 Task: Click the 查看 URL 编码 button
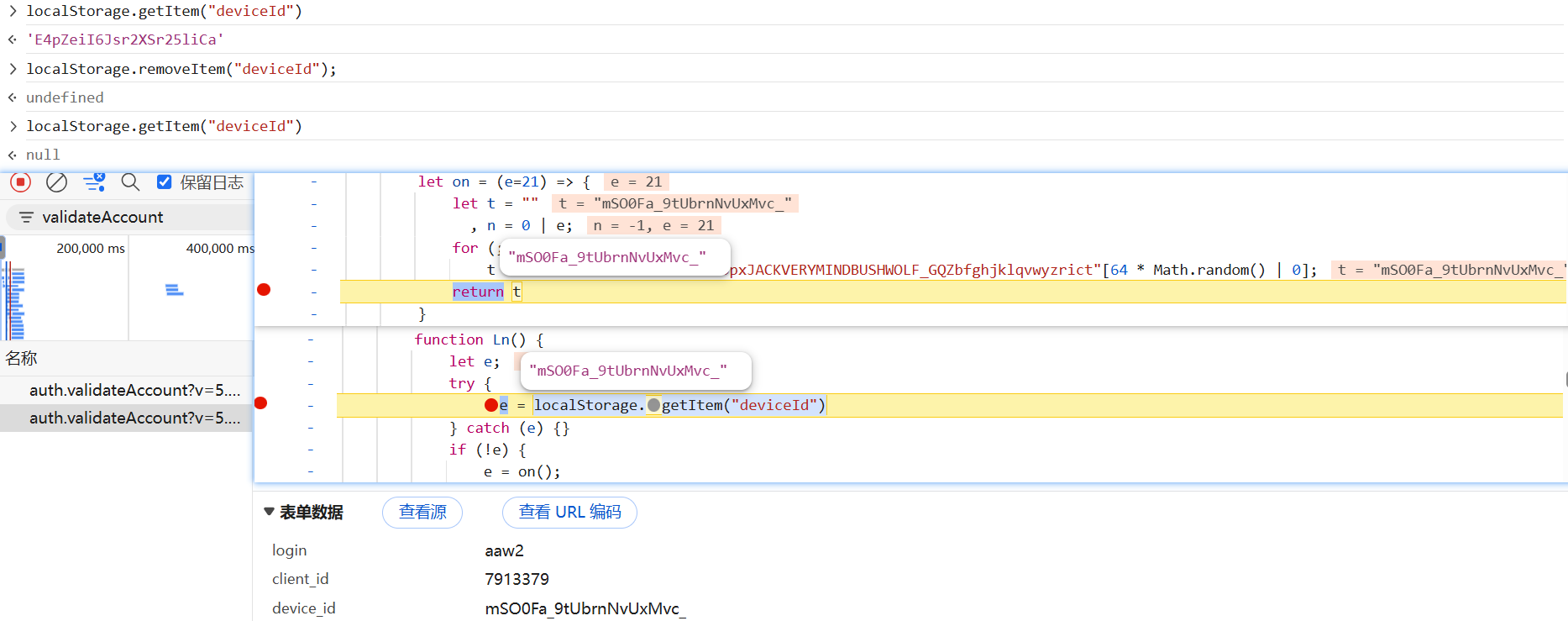coord(569,513)
